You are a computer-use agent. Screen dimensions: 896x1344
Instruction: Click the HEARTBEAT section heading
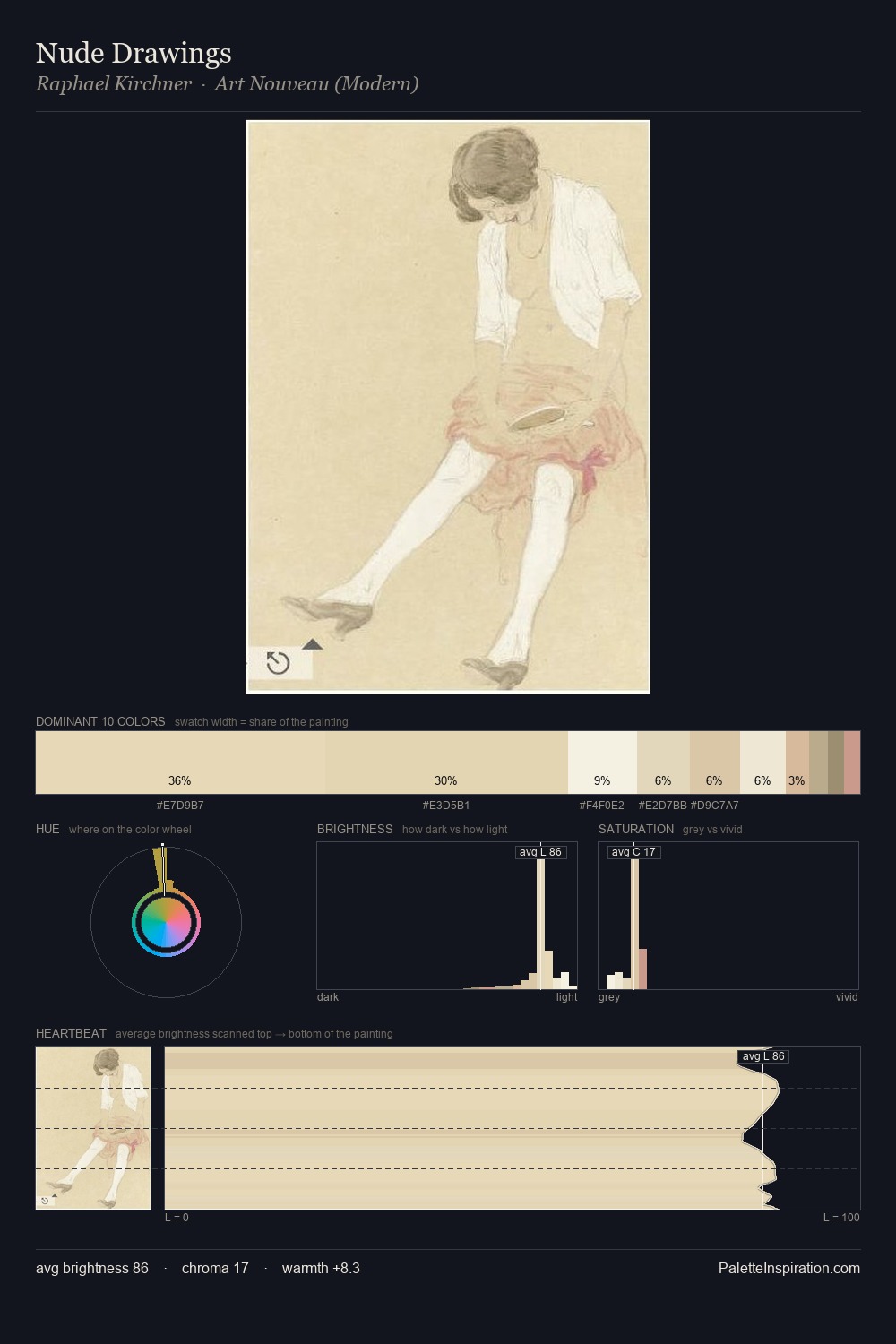[71, 1033]
